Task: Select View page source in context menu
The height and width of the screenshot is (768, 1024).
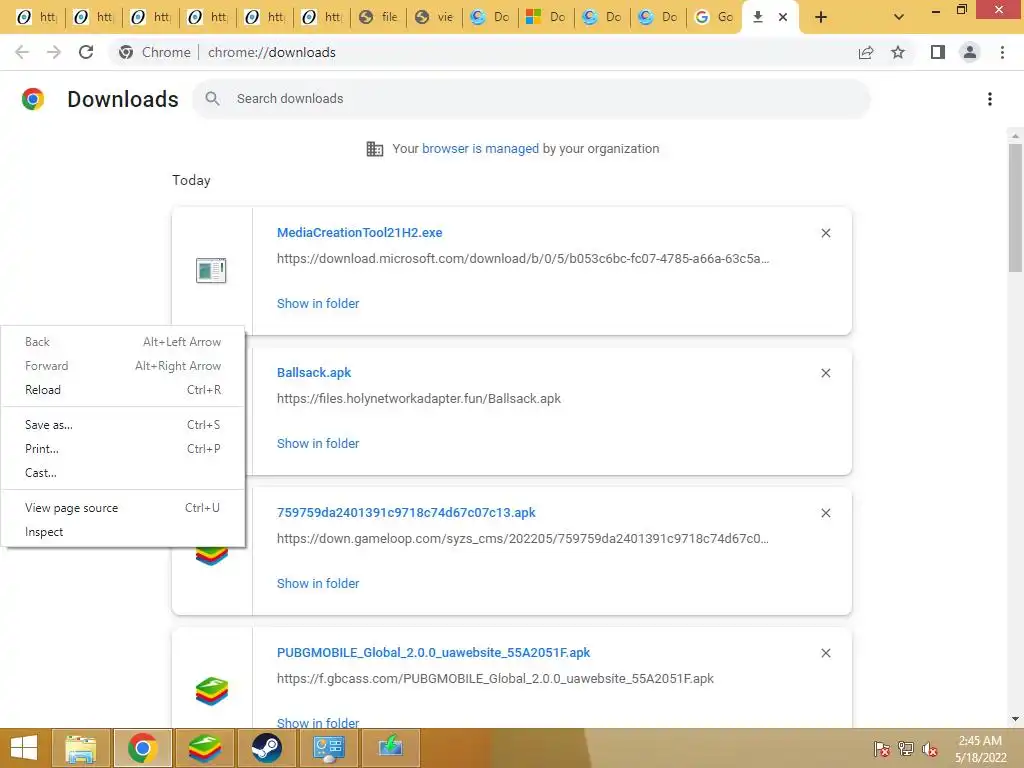Action: (123, 508)
